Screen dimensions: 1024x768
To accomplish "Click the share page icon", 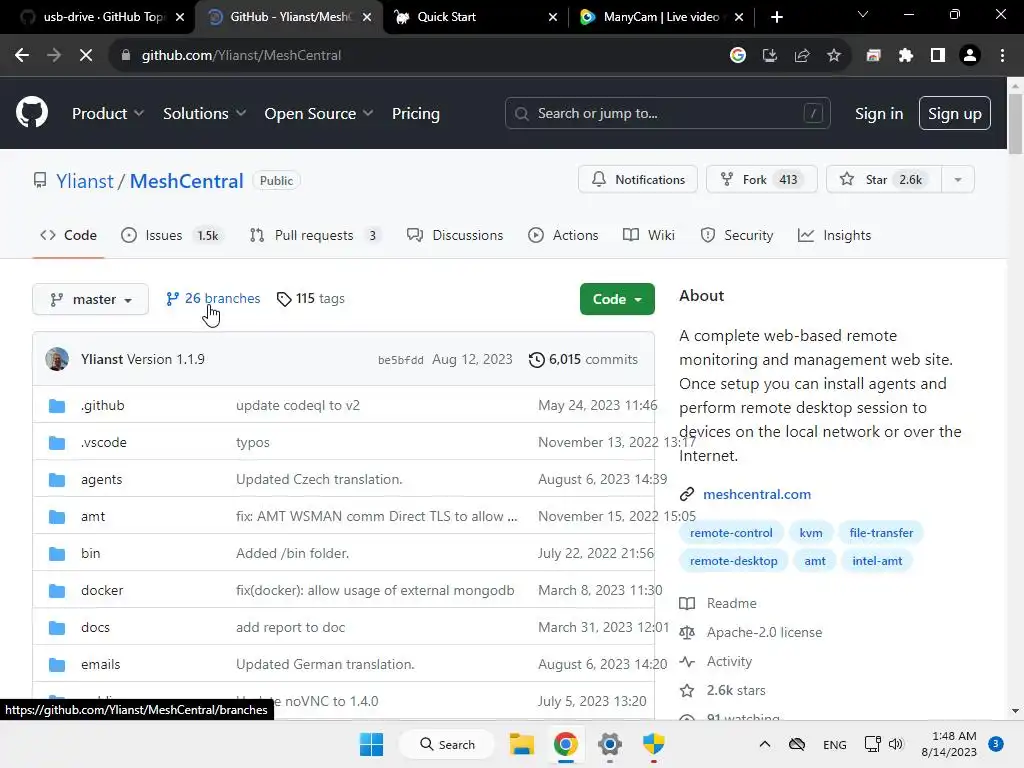I will [802, 56].
